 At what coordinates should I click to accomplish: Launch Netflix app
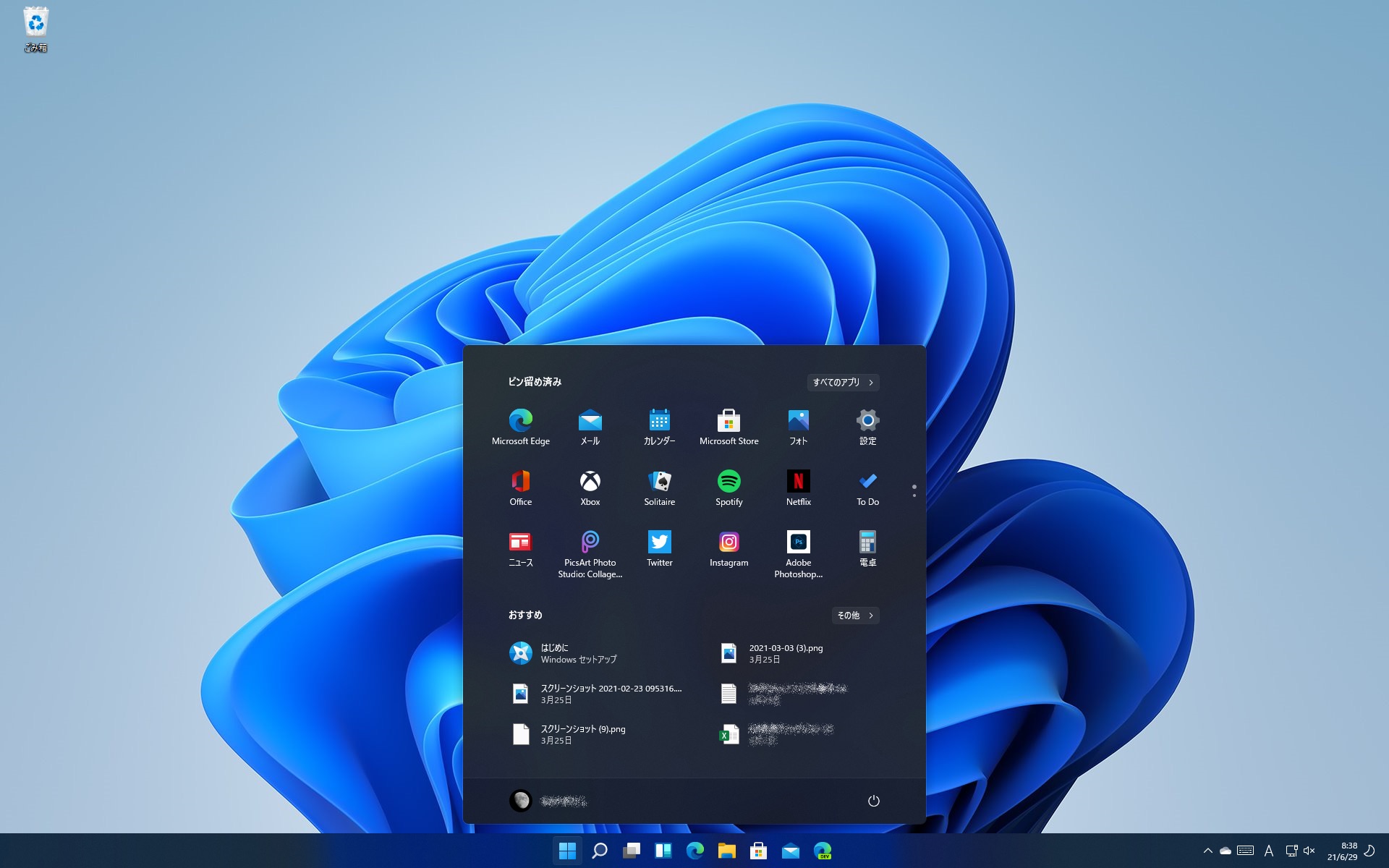(798, 488)
